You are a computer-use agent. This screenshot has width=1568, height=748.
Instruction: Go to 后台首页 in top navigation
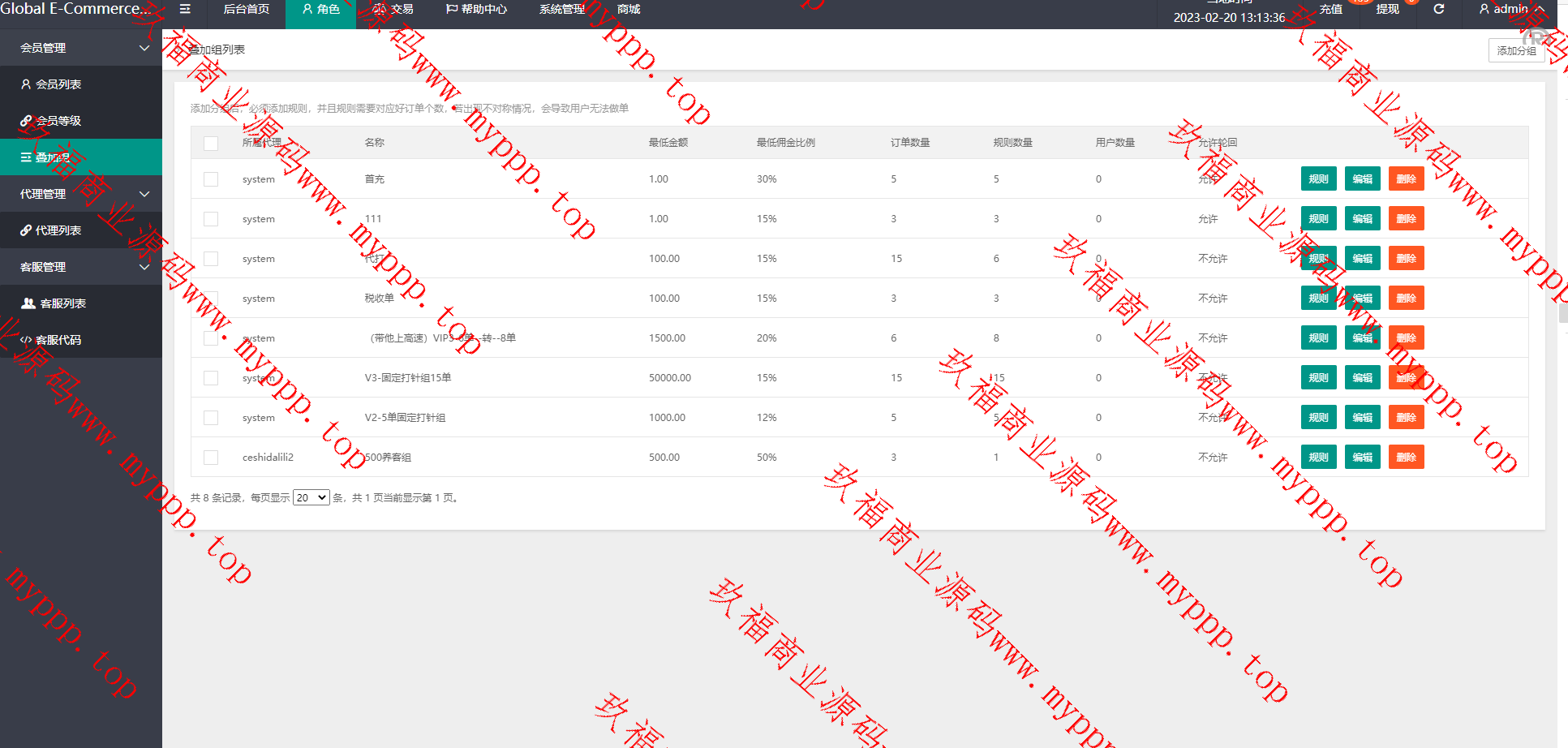[x=246, y=9]
